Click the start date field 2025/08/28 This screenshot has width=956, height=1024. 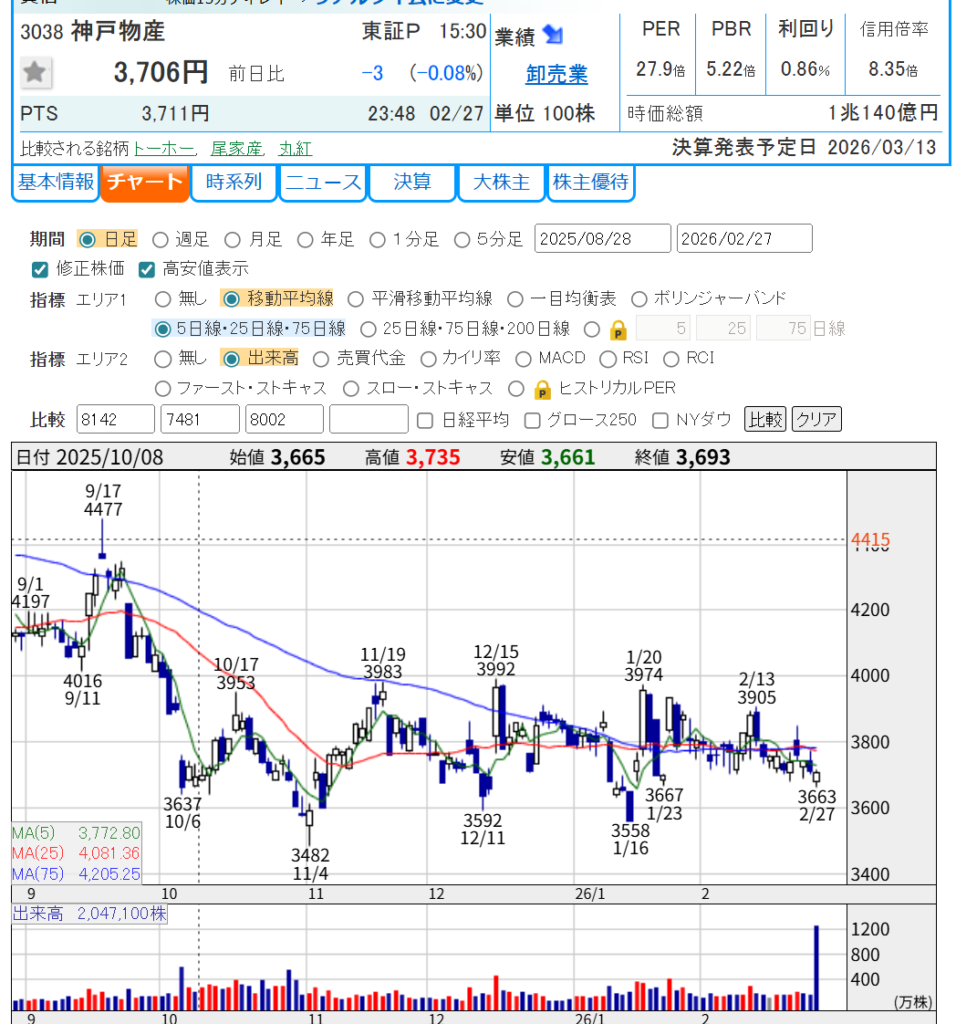click(x=603, y=239)
